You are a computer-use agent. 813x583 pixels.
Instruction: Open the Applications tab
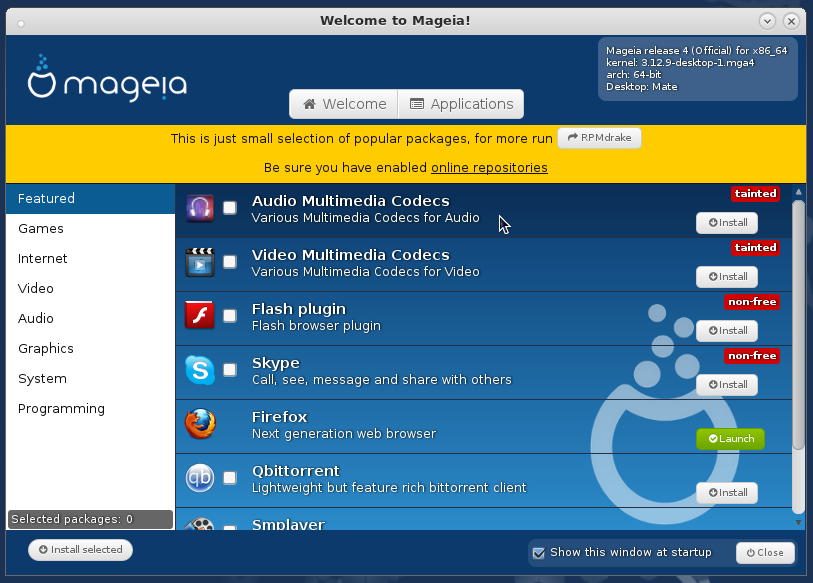click(x=461, y=104)
